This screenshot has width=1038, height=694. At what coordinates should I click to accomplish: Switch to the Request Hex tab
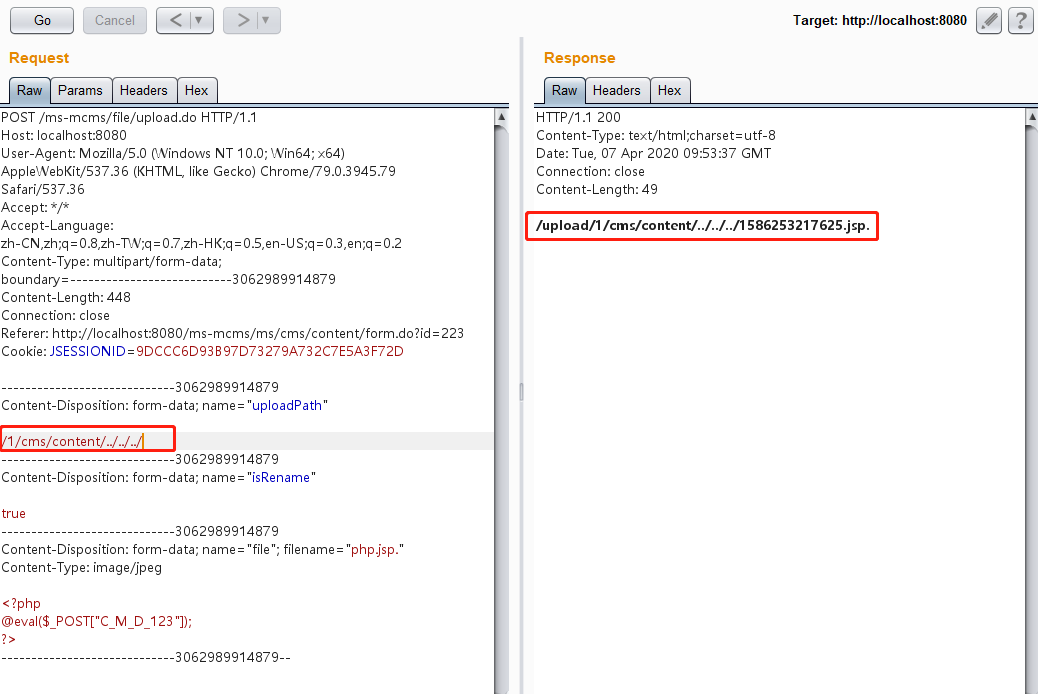197,91
